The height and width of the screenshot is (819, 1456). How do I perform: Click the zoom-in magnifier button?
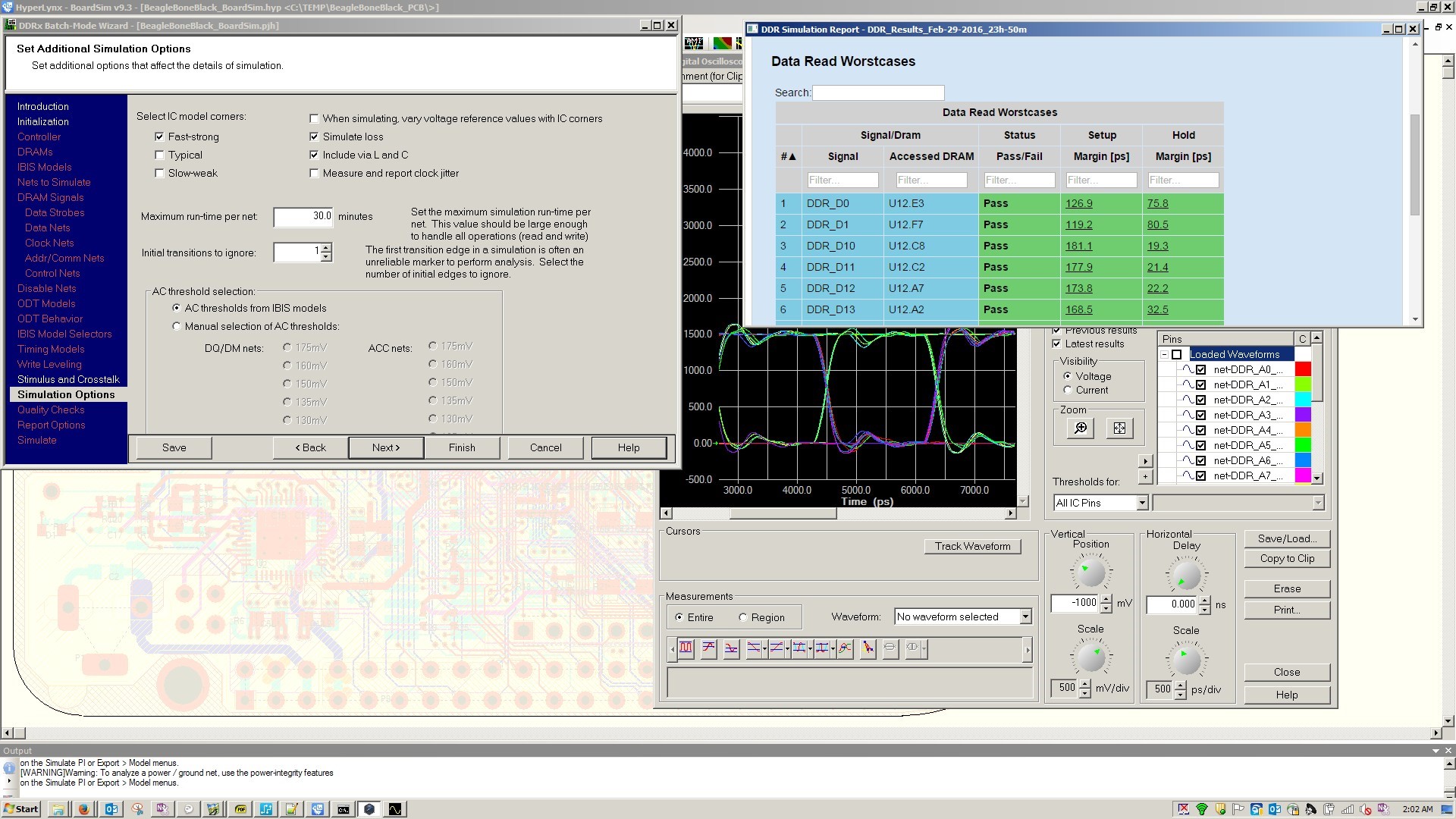(1080, 428)
